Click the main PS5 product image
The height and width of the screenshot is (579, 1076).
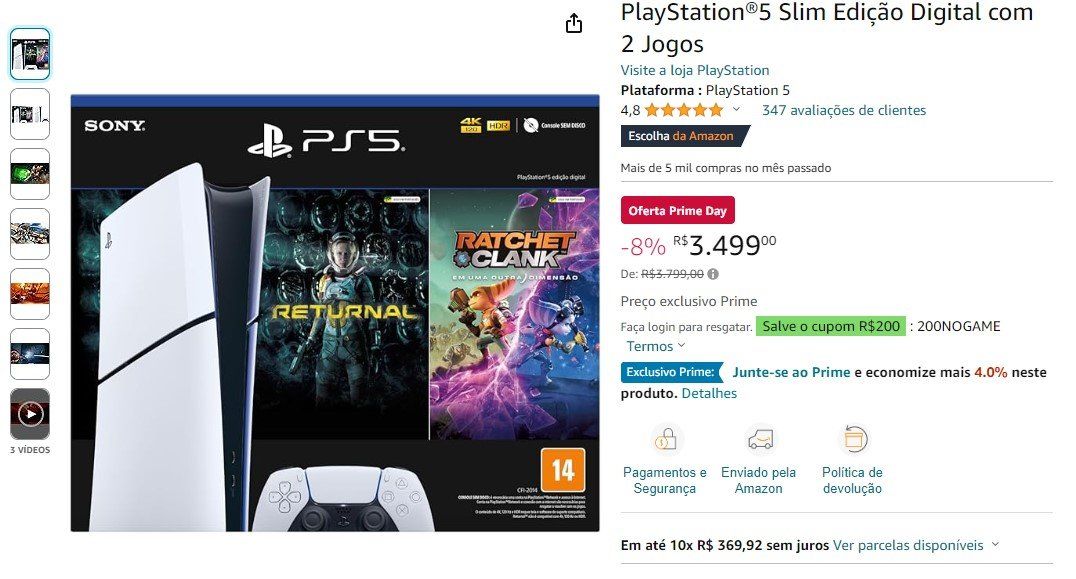point(335,313)
